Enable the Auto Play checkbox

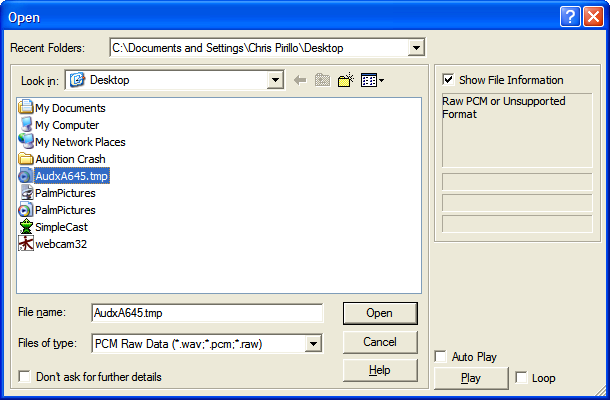click(440, 356)
